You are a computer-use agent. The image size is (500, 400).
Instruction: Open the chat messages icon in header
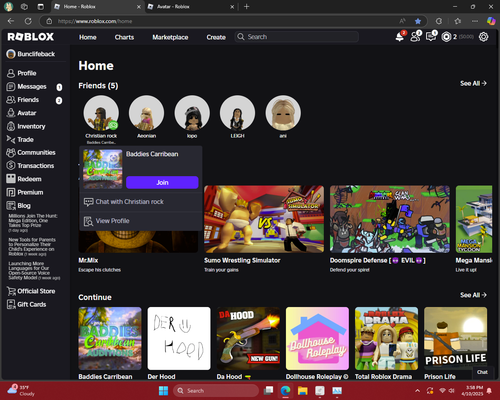pos(431,36)
